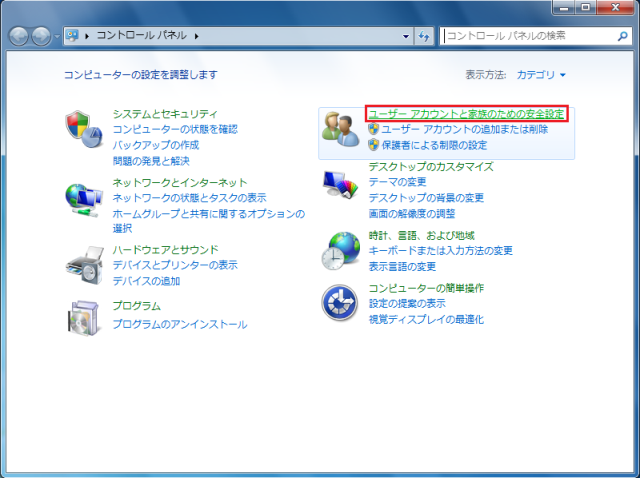Image resolution: width=640 pixels, height=478 pixels.
Task: Open the address bar history dropdown
Action: [406, 36]
